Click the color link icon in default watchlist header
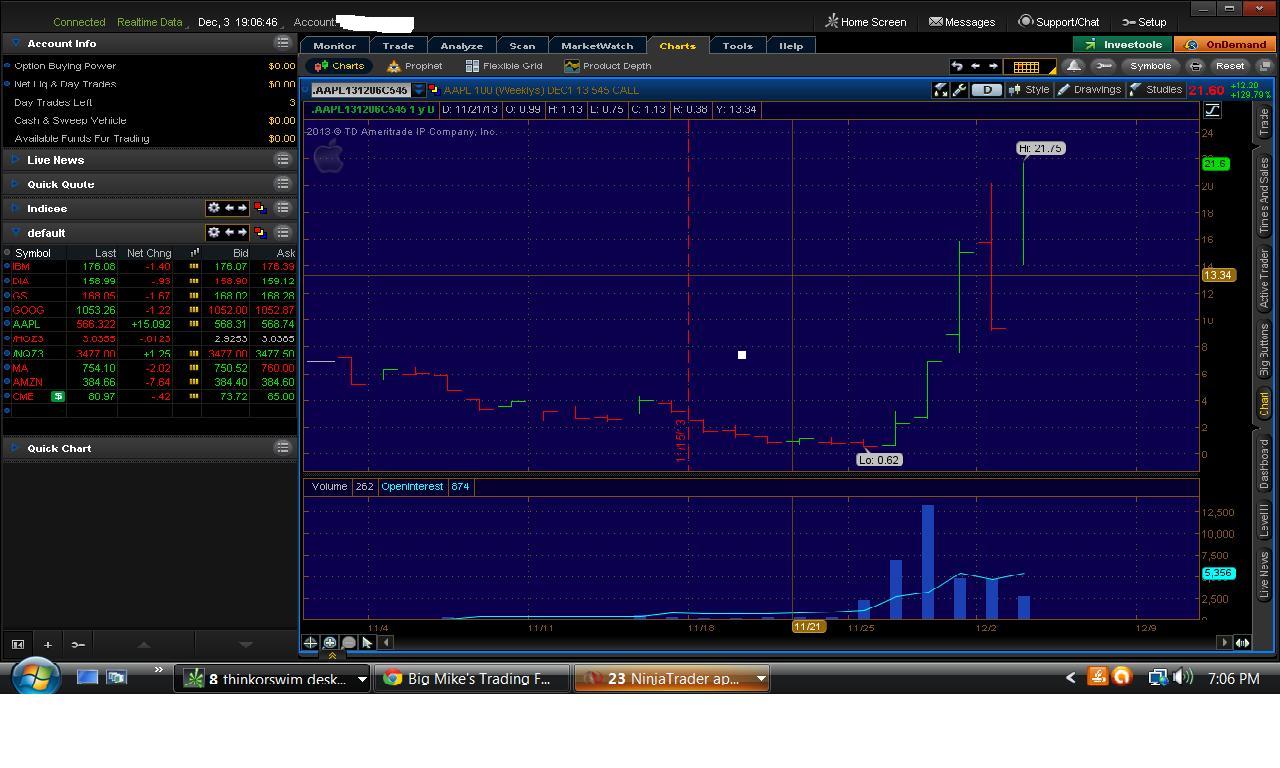Image resolution: width=1280 pixels, height=768 pixels. coord(260,232)
